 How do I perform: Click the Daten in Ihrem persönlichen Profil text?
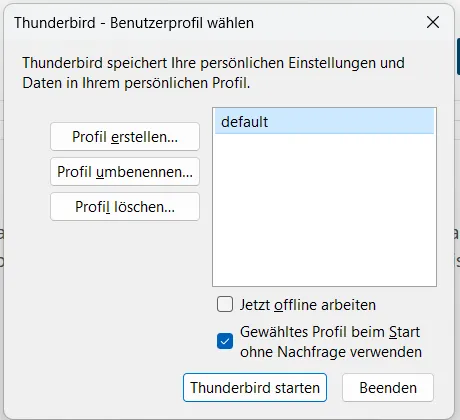click(x=136, y=83)
